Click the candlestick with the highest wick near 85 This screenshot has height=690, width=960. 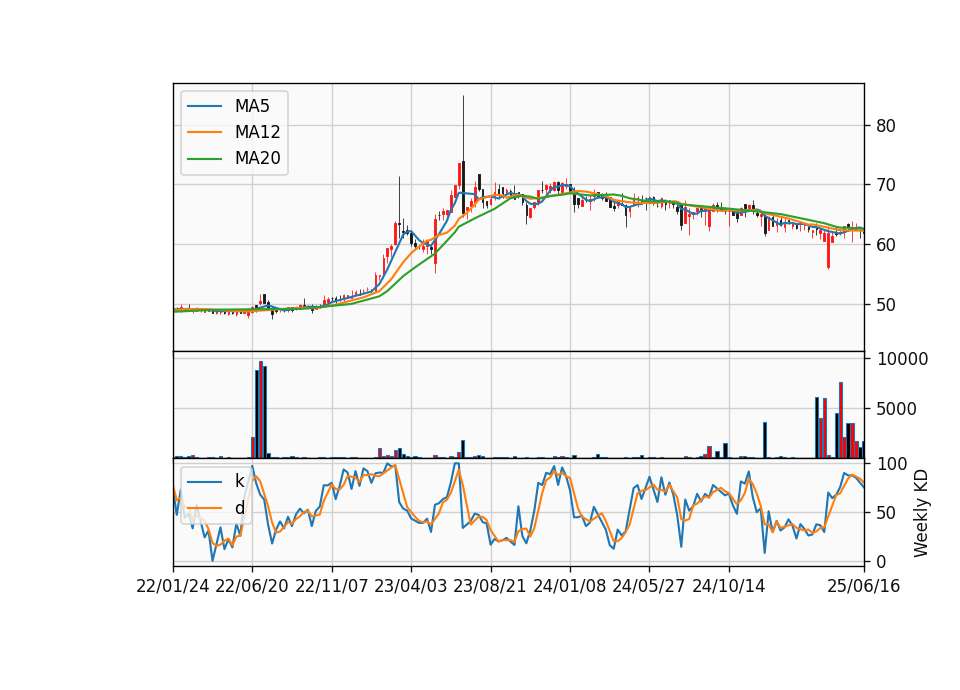463,154
